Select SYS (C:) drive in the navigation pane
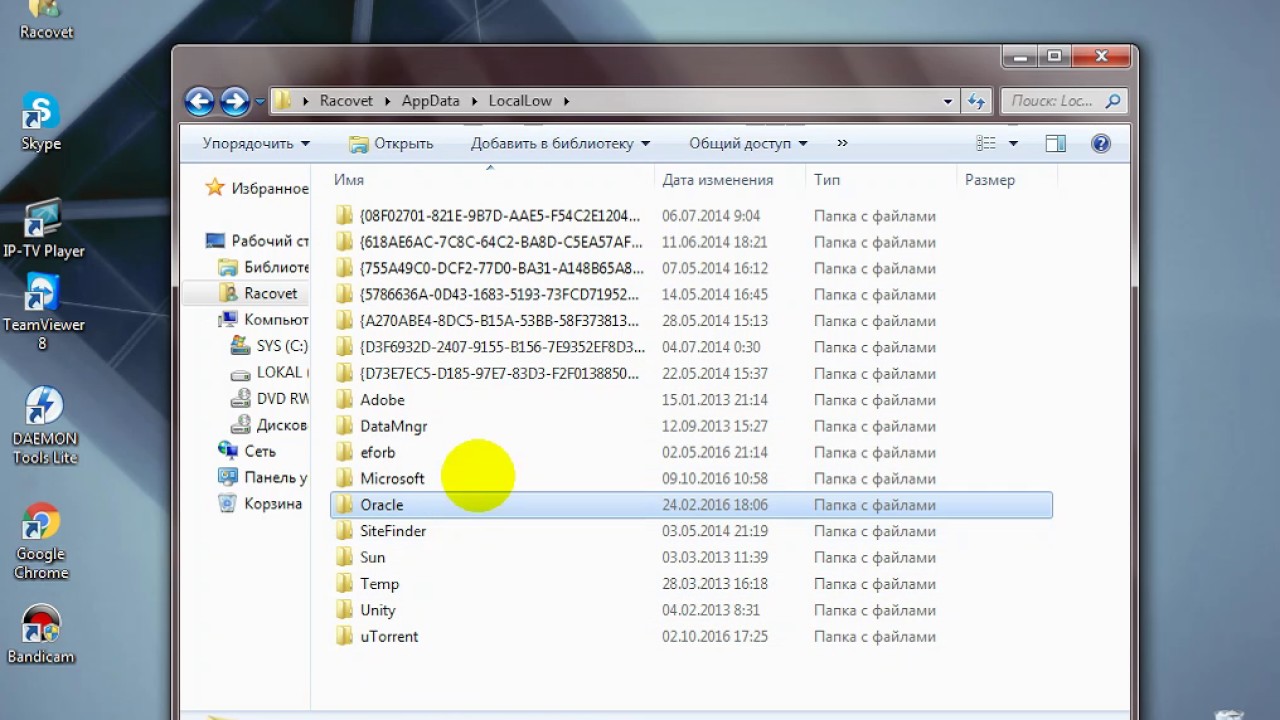This screenshot has height=720, width=1280. point(270,346)
